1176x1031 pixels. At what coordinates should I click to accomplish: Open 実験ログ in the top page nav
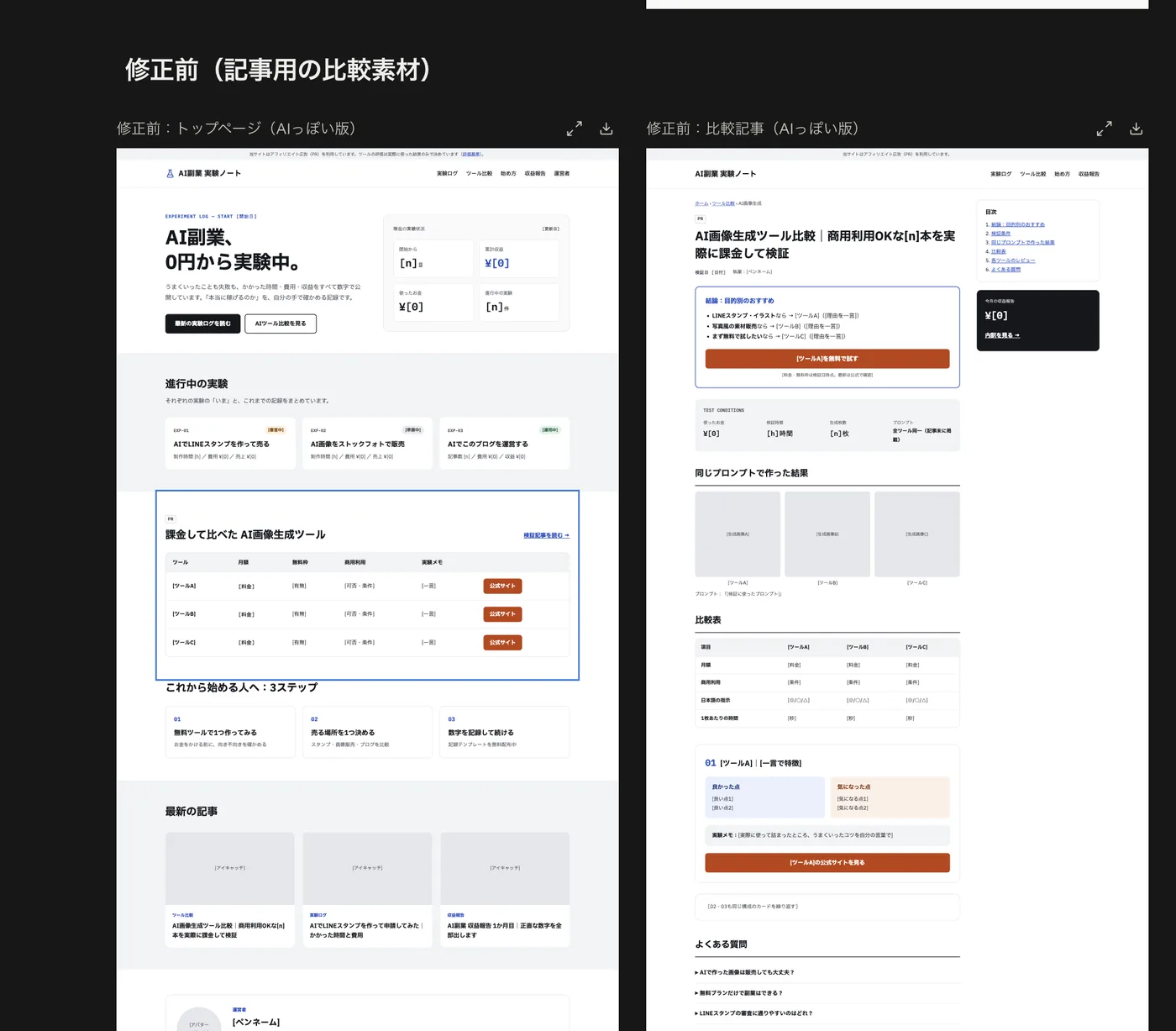tap(447, 174)
